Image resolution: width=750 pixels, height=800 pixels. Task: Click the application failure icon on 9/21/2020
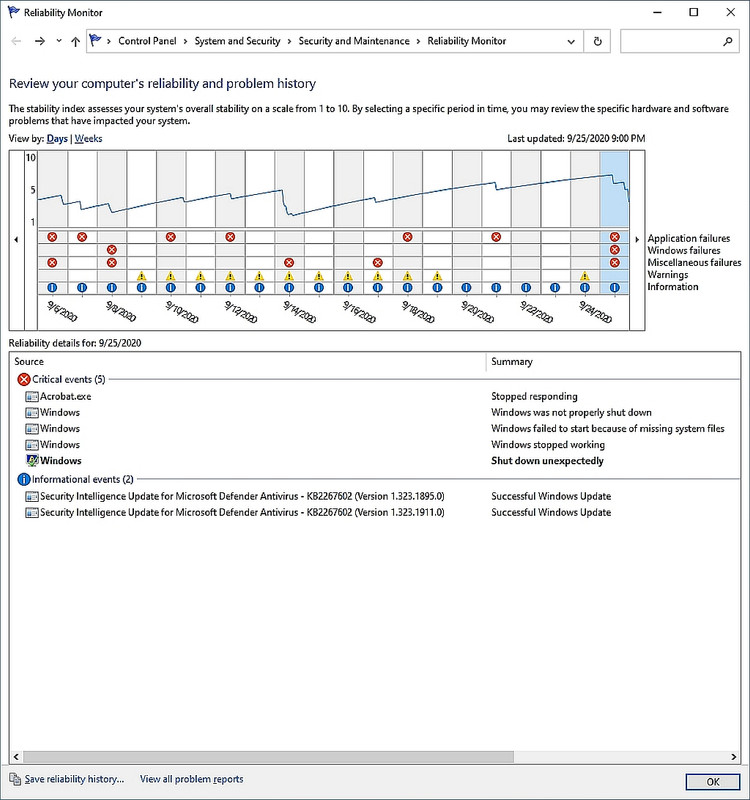click(496, 237)
